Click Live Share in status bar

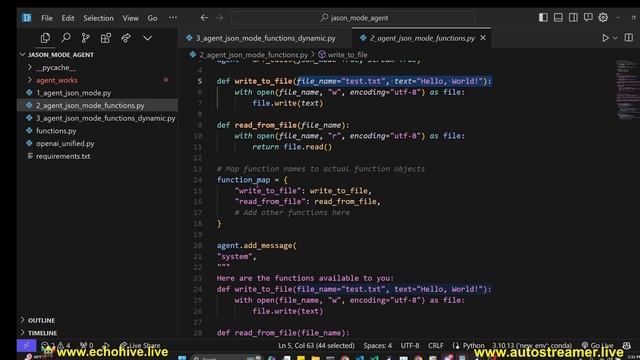pos(140,346)
